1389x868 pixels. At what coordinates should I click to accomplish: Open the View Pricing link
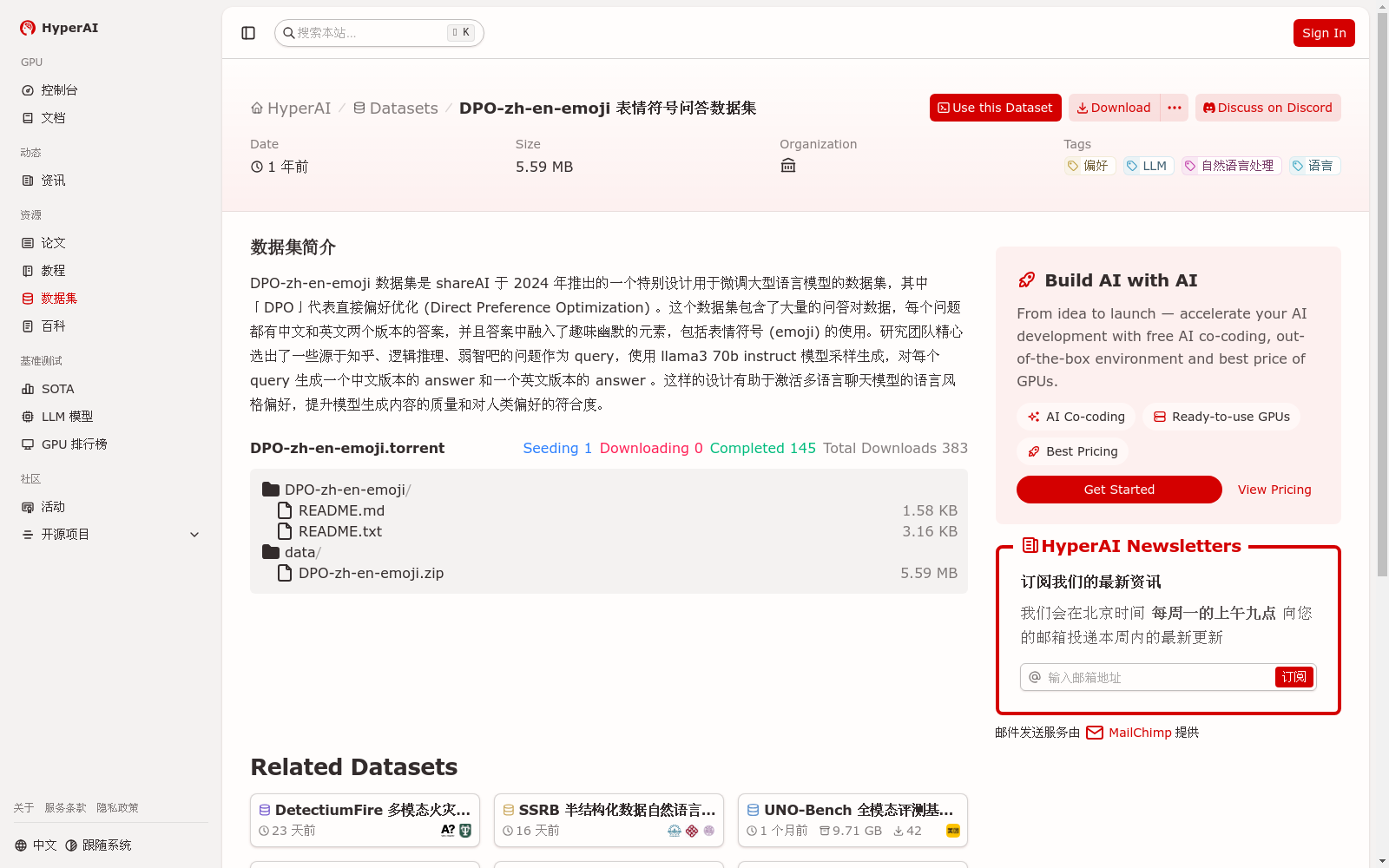tap(1274, 490)
